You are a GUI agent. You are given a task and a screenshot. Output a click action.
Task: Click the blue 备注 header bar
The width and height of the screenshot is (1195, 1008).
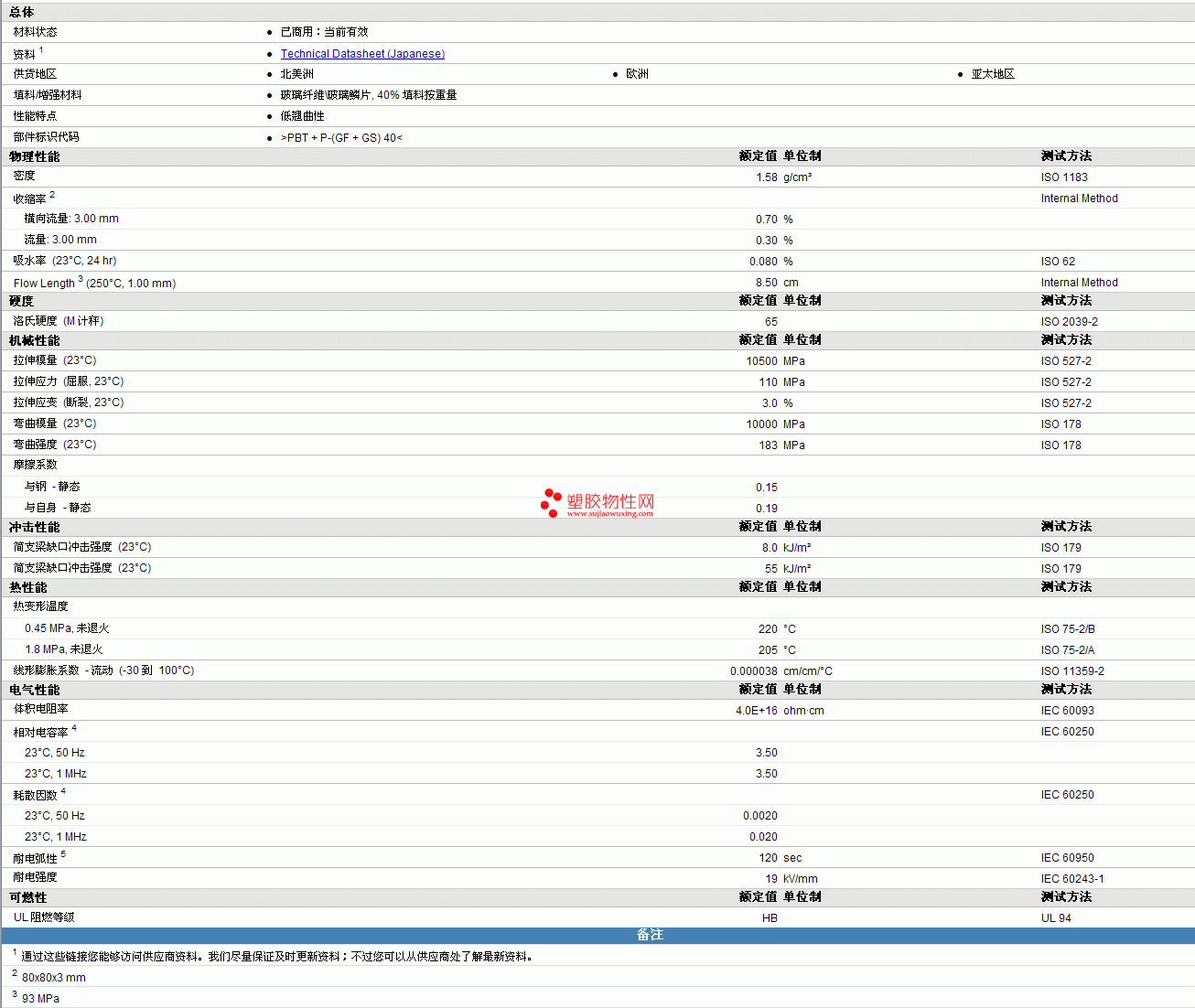(650, 935)
